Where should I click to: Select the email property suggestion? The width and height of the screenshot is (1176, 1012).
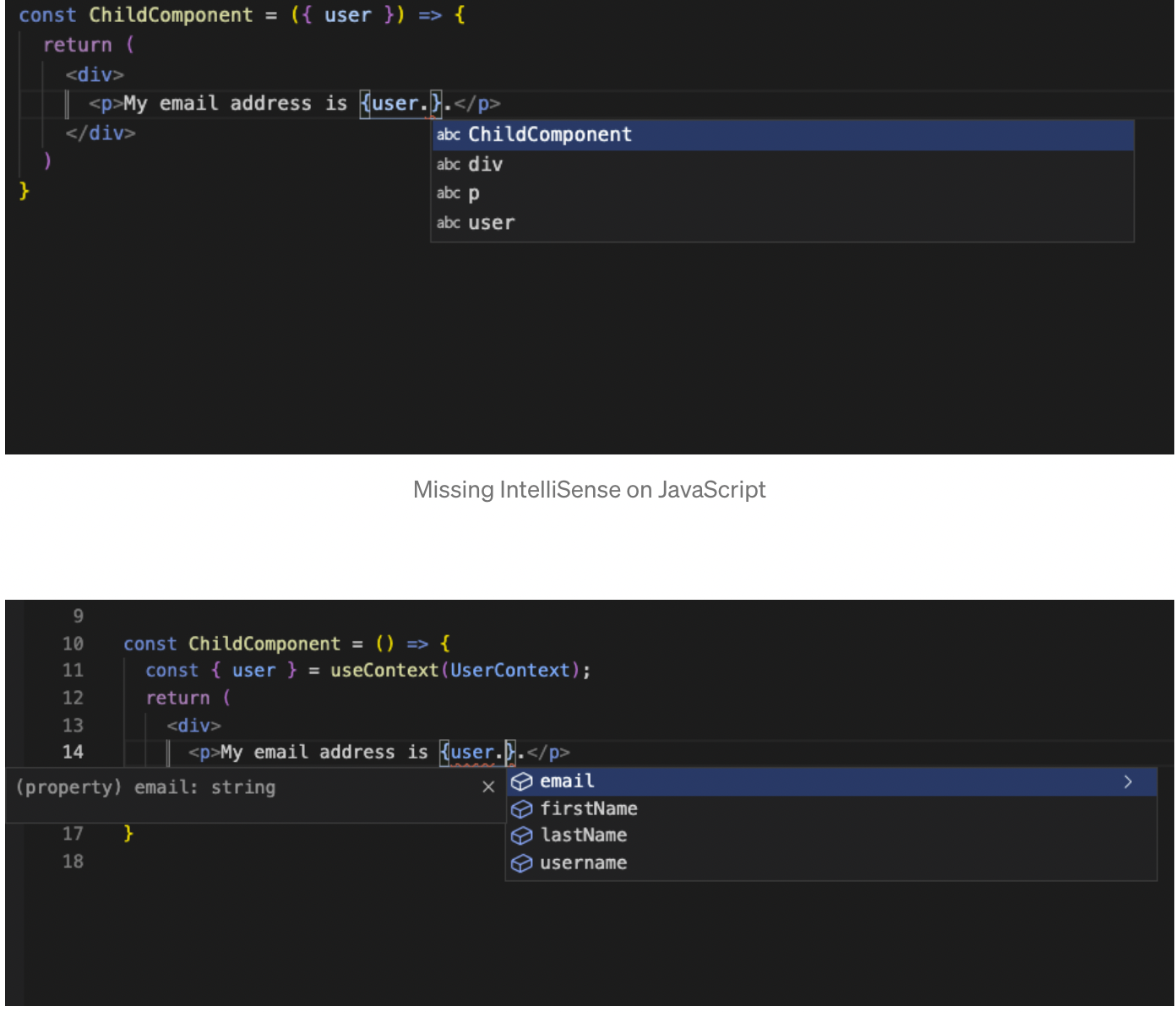click(831, 781)
